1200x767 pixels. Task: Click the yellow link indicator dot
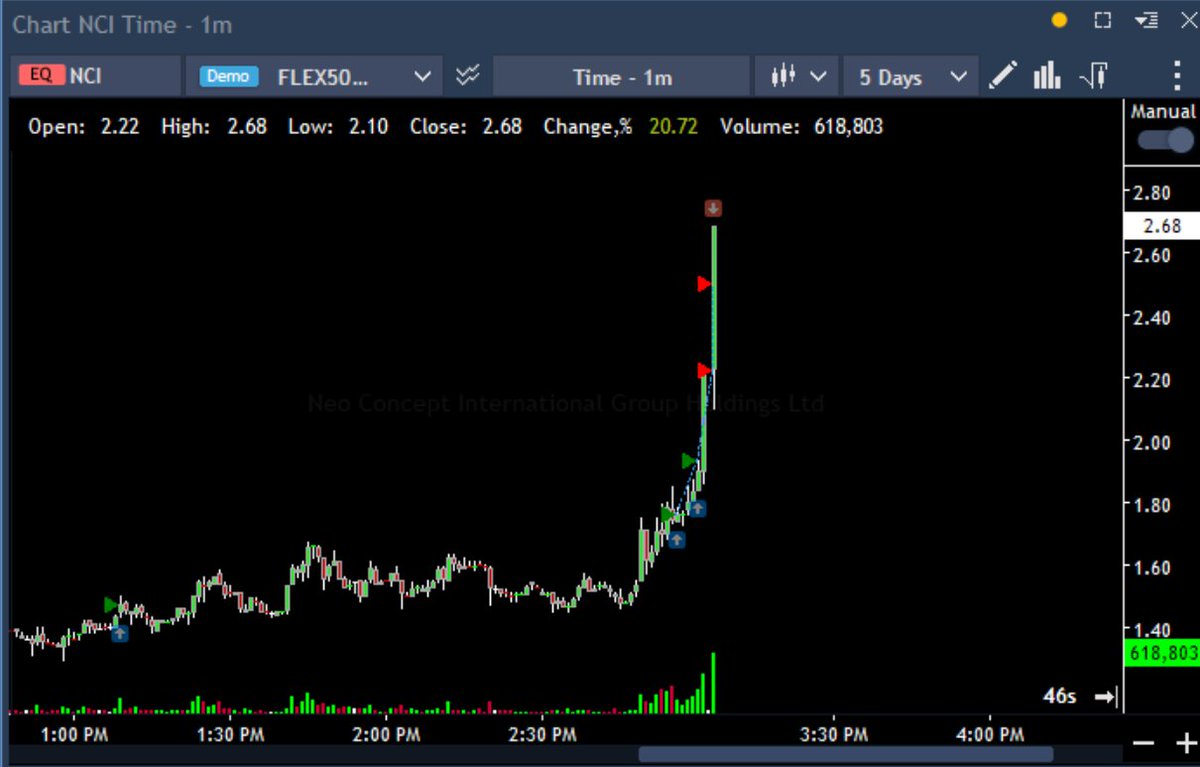click(1060, 20)
